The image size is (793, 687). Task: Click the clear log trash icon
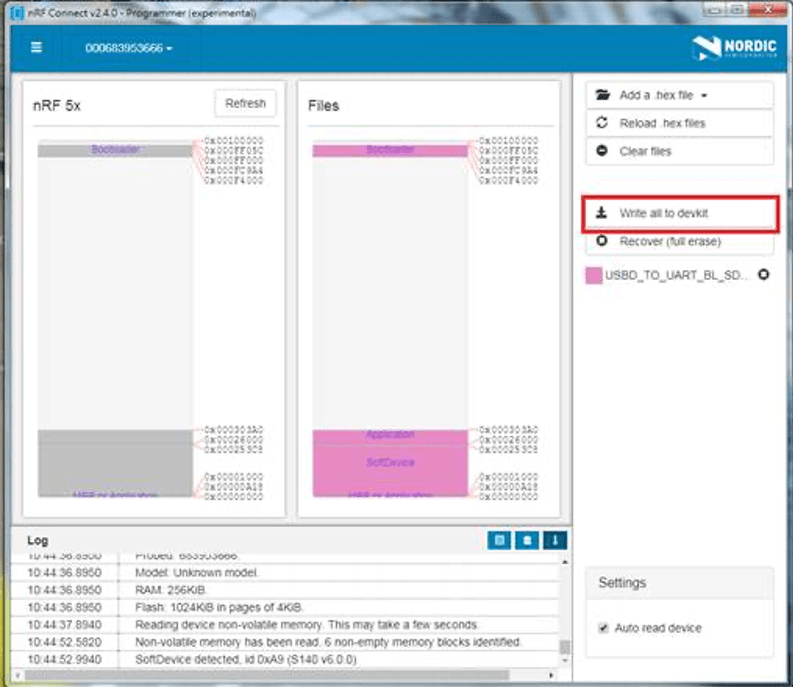pyautogui.click(x=527, y=540)
